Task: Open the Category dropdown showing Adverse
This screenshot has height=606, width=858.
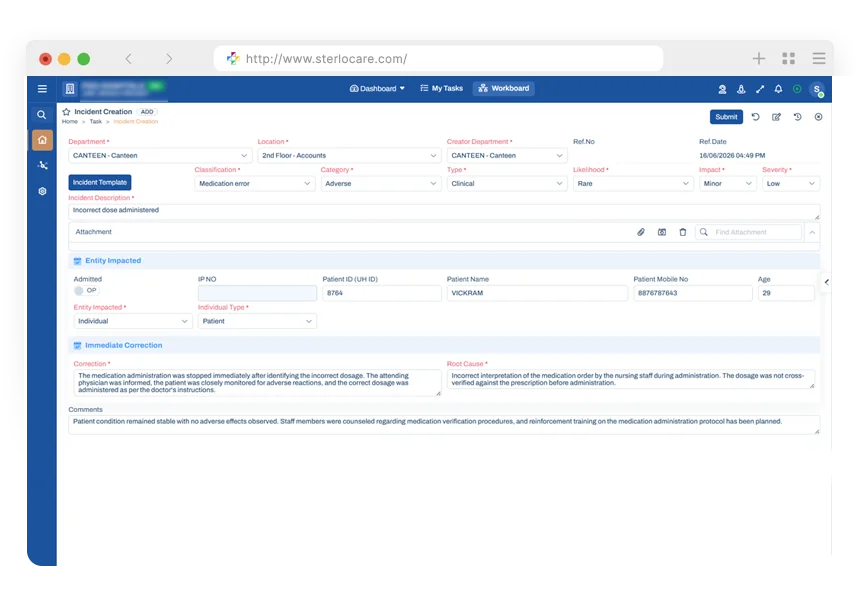Action: [x=381, y=184]
